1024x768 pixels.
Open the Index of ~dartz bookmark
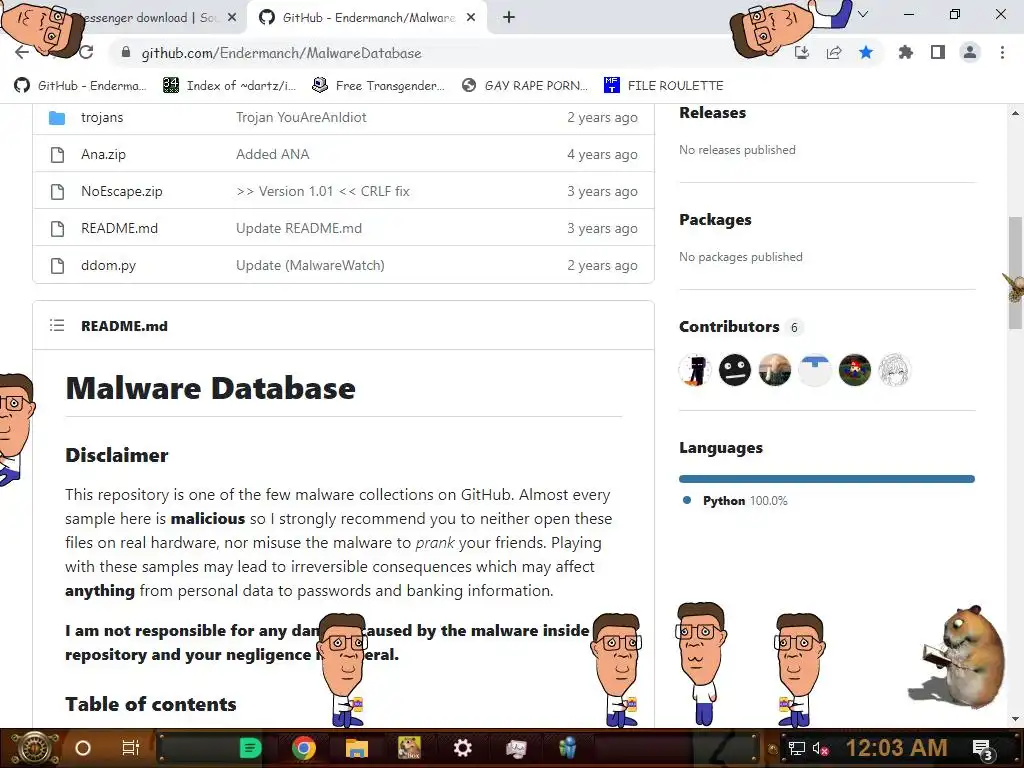click(229, 86)
